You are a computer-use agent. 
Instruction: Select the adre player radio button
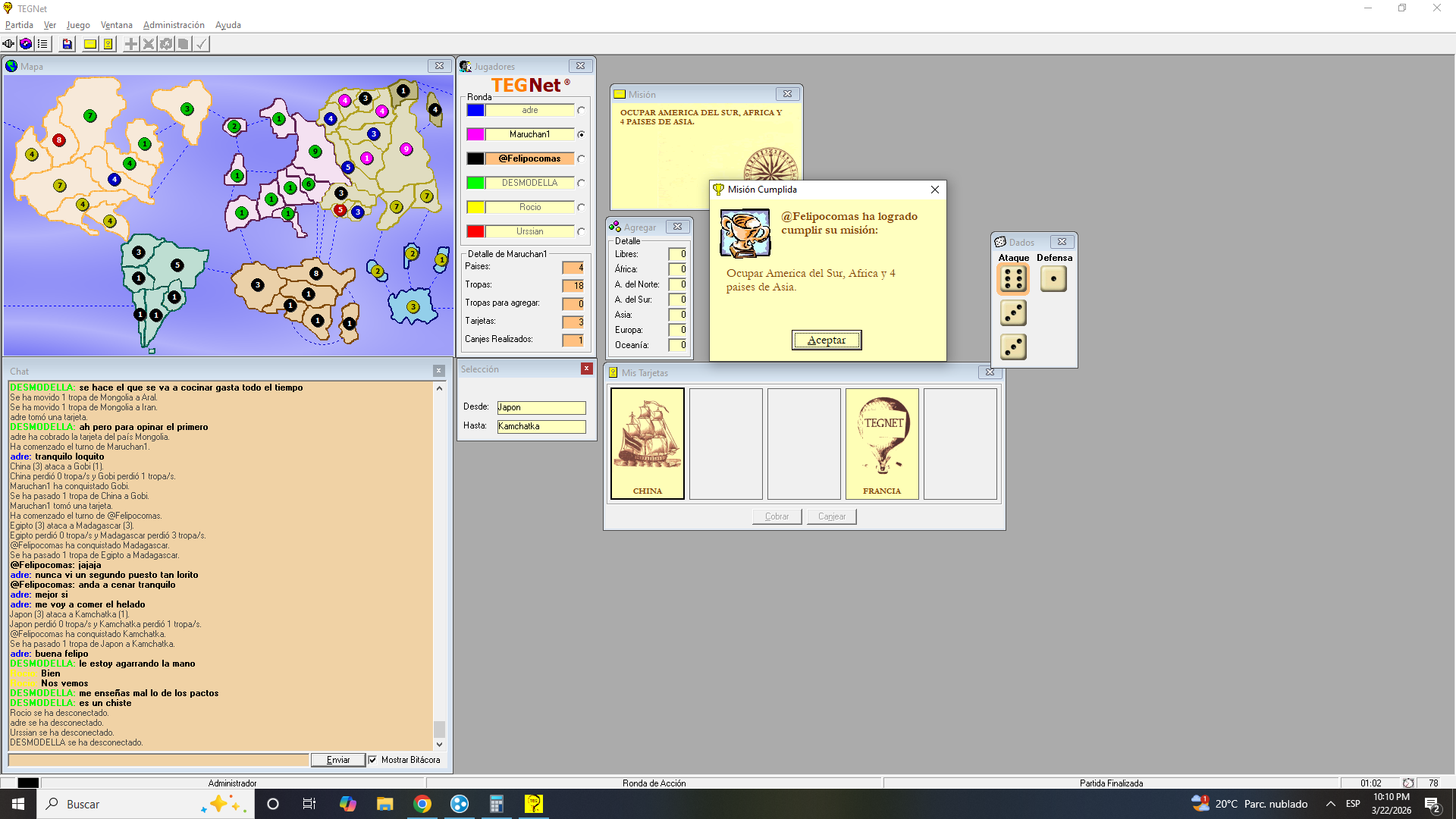click(581, 111)
